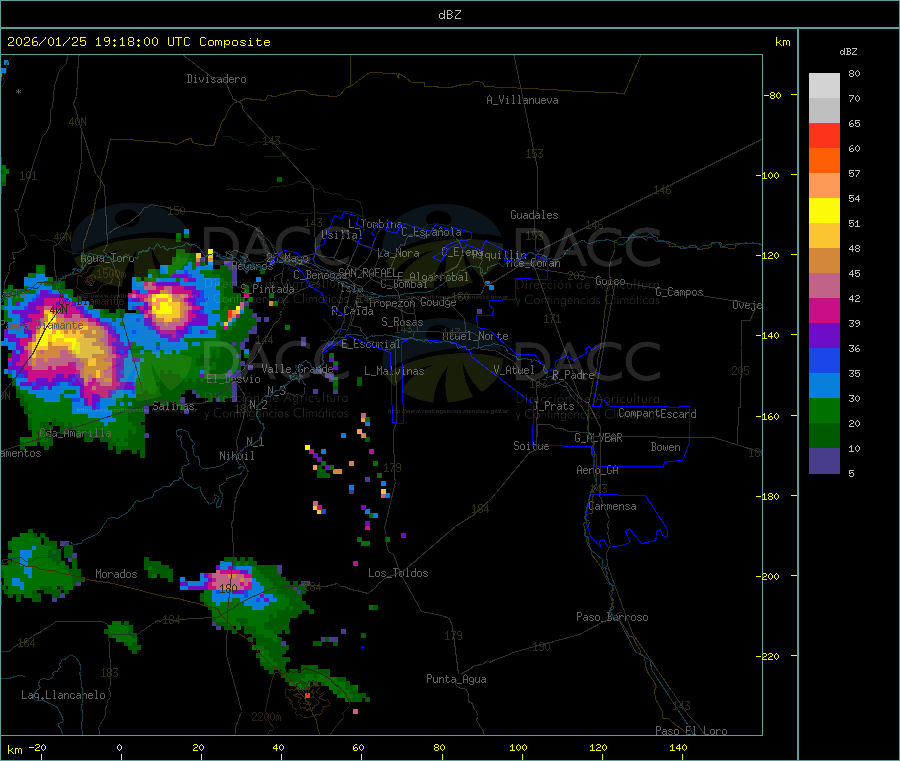Click the Divisadero place label
900x761 pixels.
point(216,79)
